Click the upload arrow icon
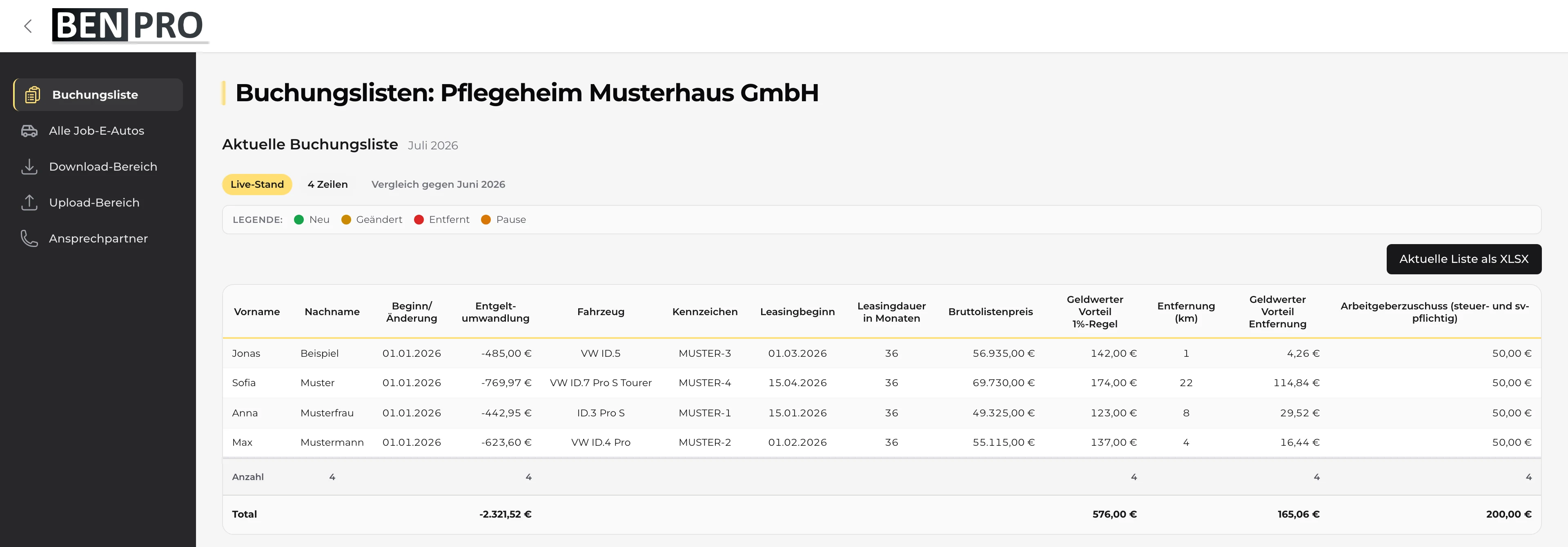 [29, 202]
